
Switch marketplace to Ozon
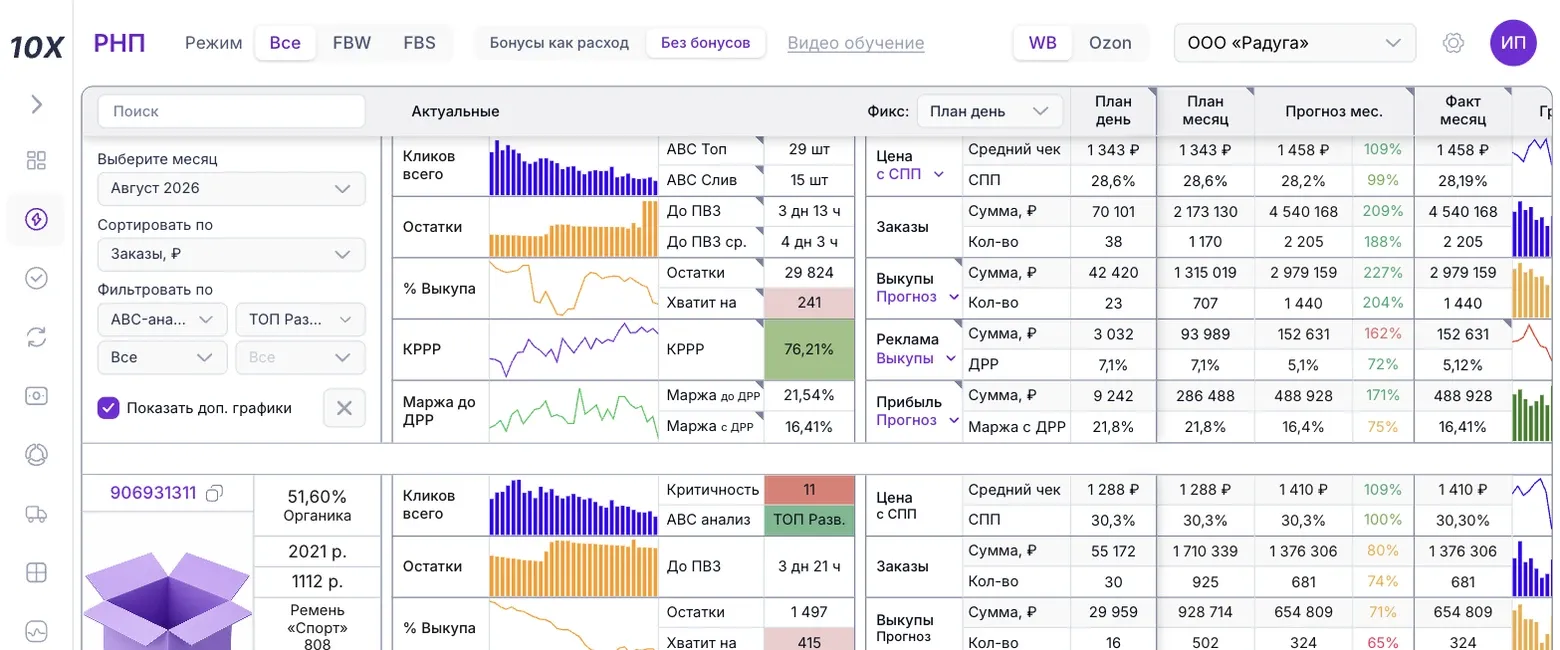coord(1110,43)
